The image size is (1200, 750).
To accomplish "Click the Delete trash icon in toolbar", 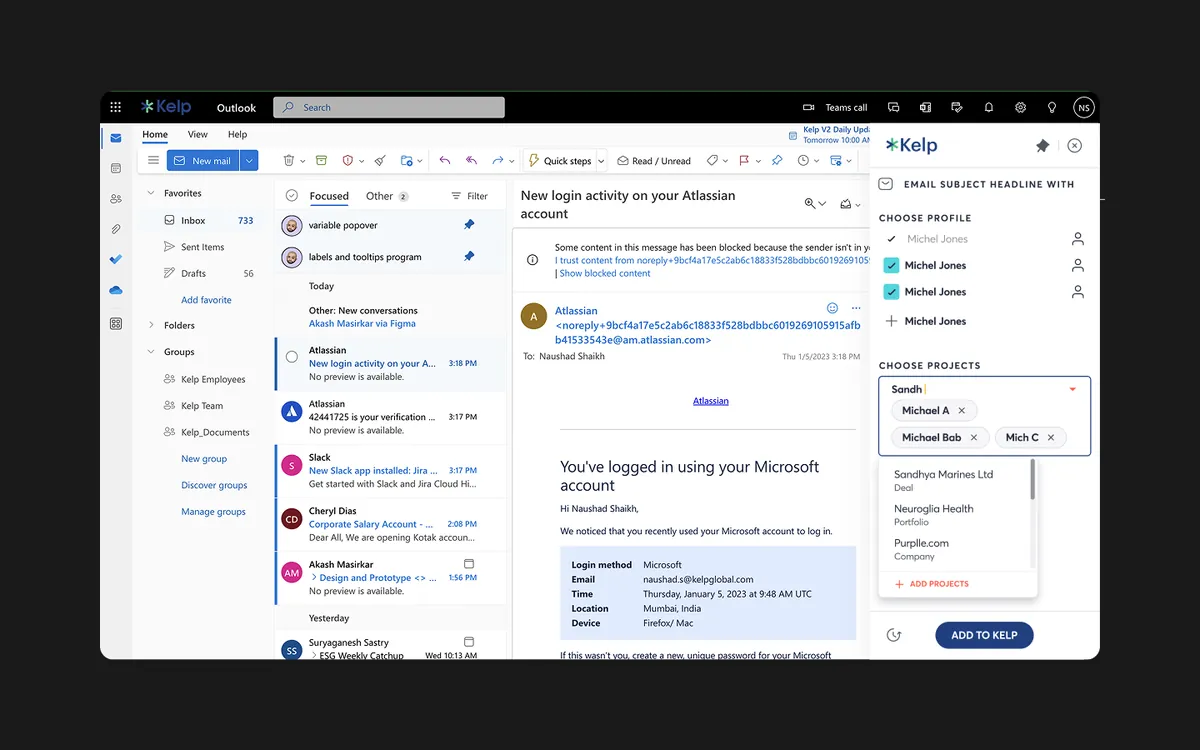I will click(288, 160).
